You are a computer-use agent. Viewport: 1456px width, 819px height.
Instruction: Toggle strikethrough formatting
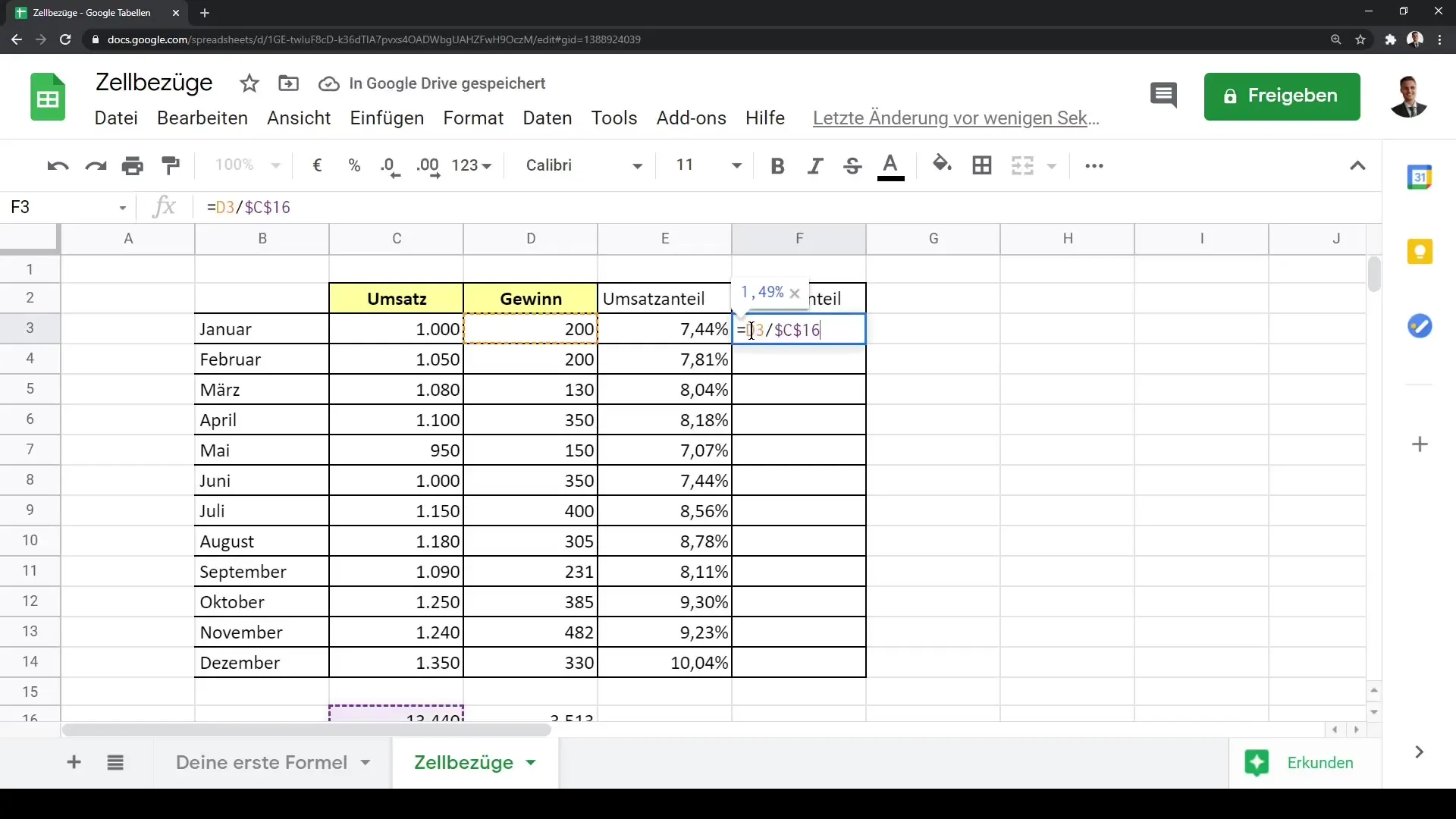click(852, 165)
